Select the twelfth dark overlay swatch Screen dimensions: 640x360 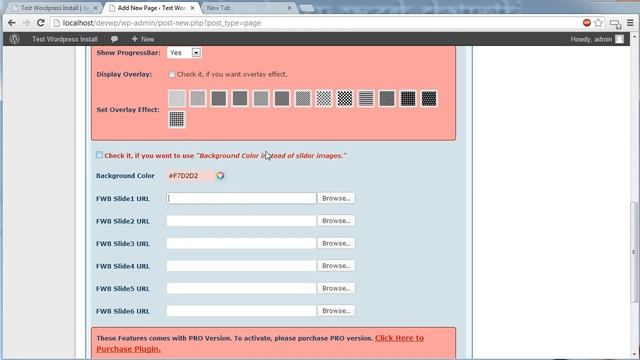408,98
